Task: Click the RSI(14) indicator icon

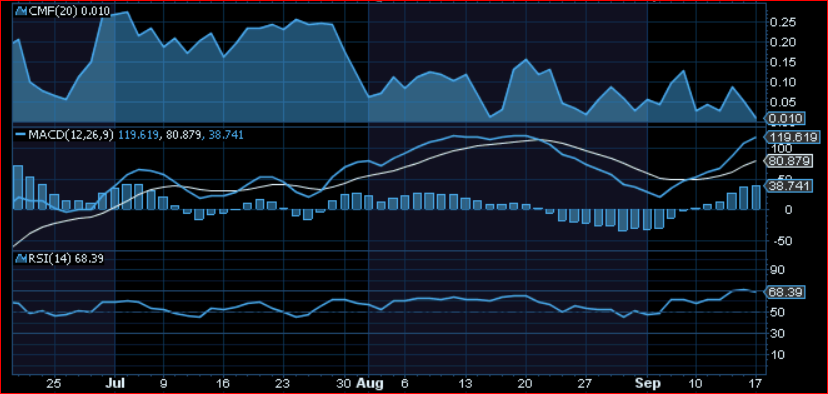Action: 21,259
